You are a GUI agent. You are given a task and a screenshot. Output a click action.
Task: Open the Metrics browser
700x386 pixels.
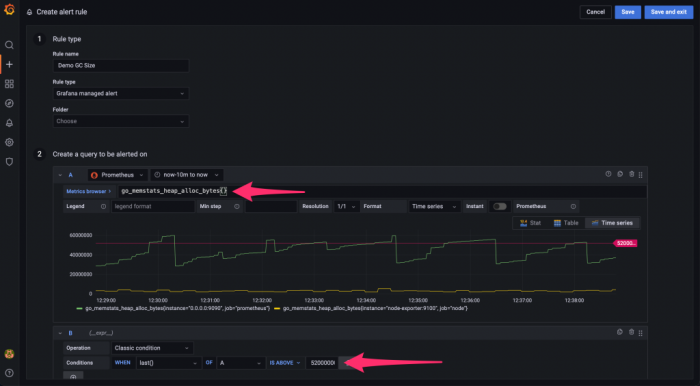point(88,191)
